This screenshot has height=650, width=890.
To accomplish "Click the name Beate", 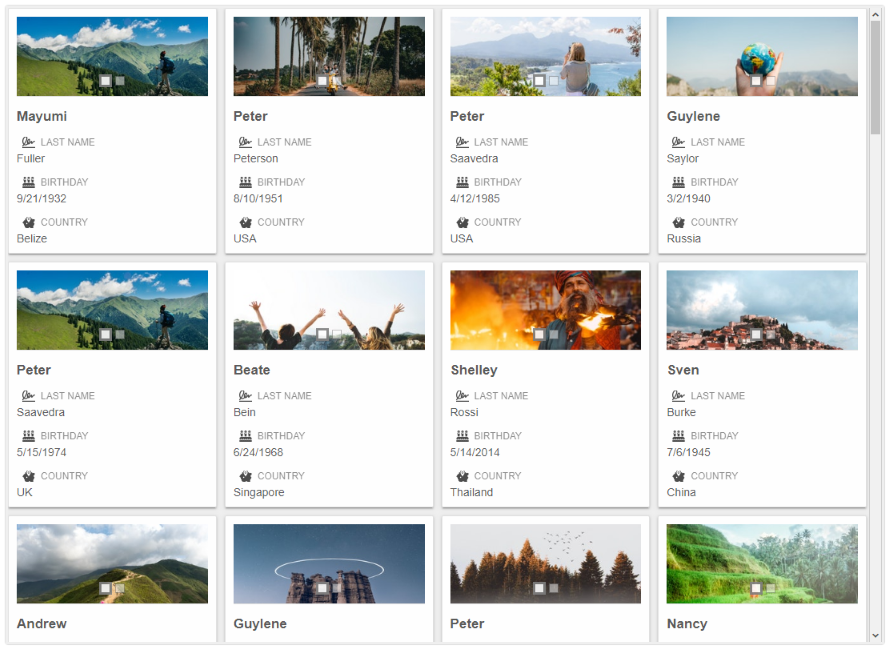I will pos(252,370).
